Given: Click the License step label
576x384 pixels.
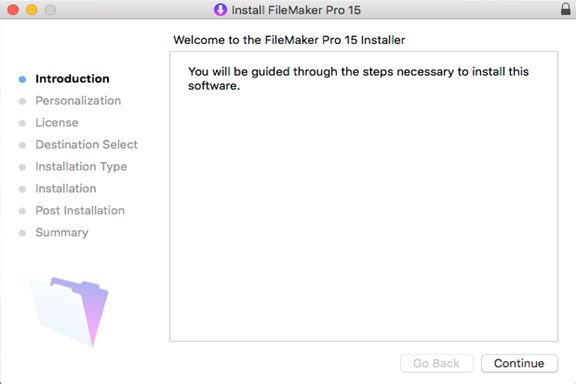Looking at the screenshot, I should coord(57,123).
